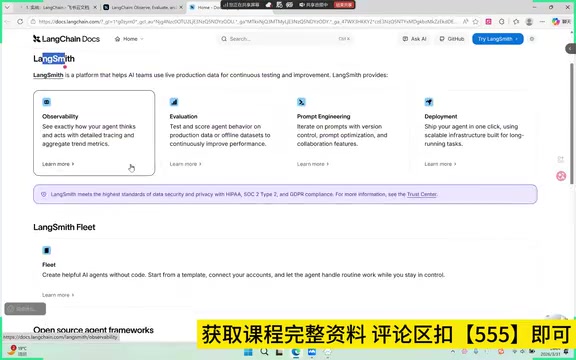Click the Observability card icon
The image size is (576, 360).
(47, 102)
